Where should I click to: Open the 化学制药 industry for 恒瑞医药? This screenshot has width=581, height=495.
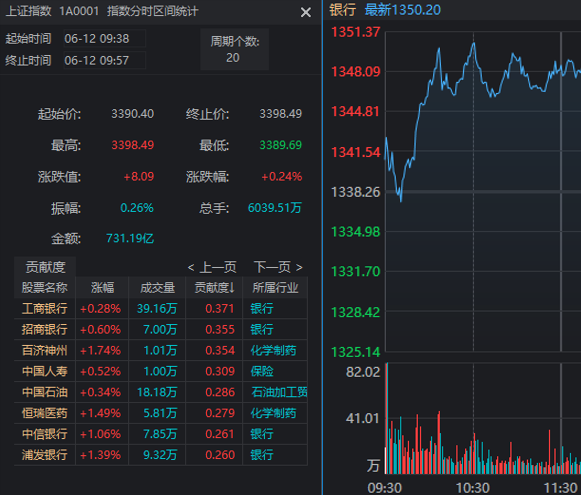tap(273, 413)
